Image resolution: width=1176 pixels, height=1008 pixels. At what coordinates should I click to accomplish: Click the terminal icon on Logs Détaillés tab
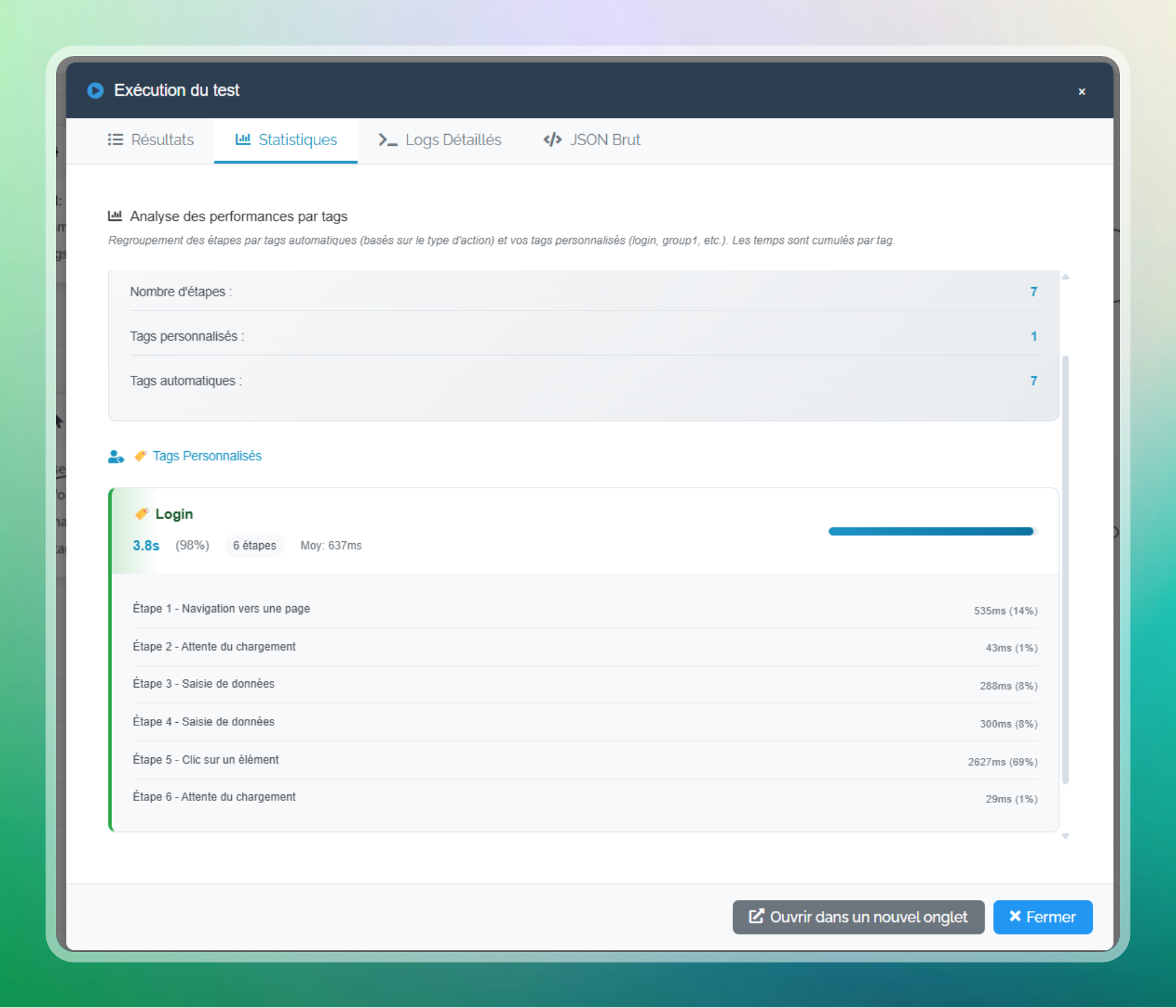click(388, 140)
